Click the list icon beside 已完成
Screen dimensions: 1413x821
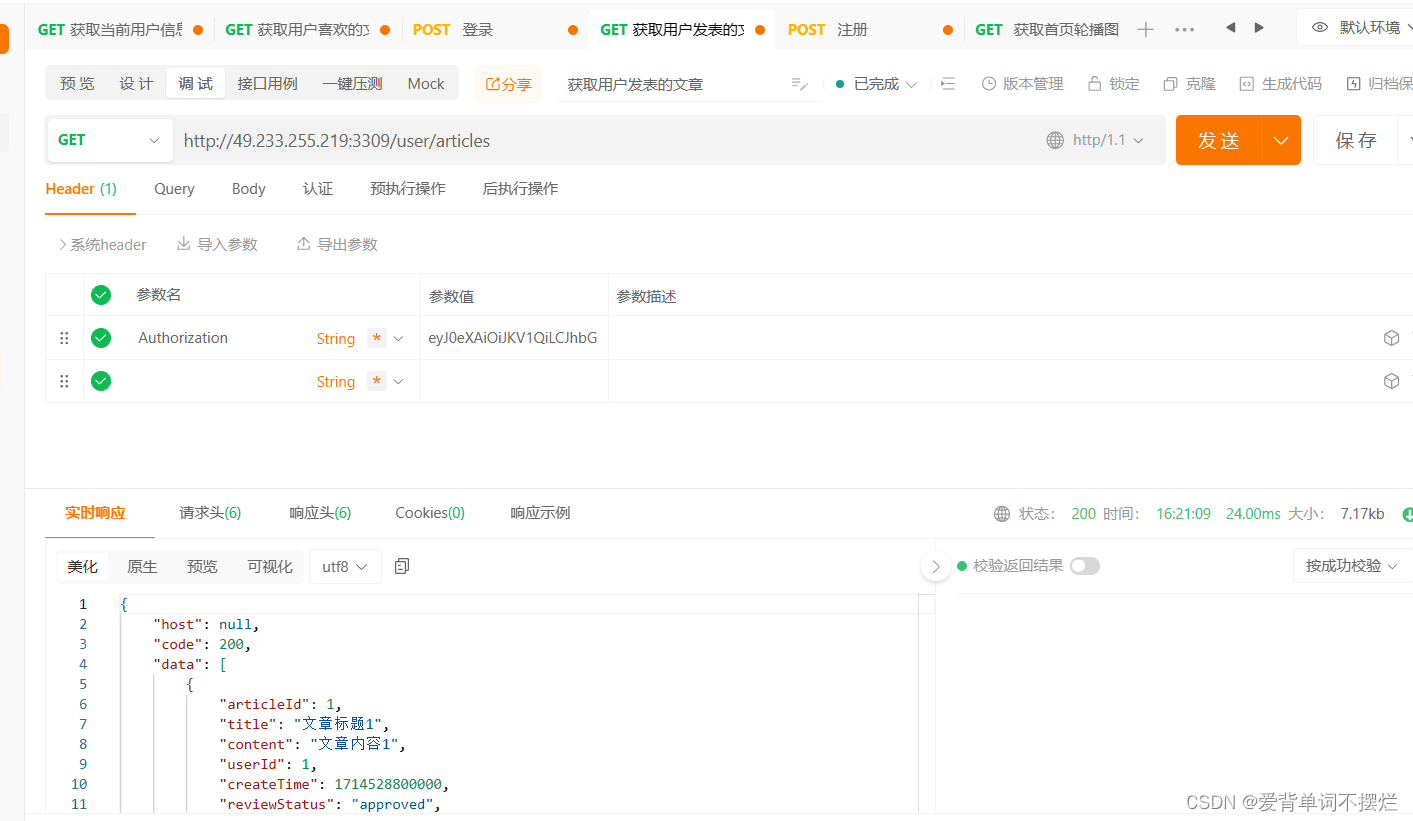[948, 84]
